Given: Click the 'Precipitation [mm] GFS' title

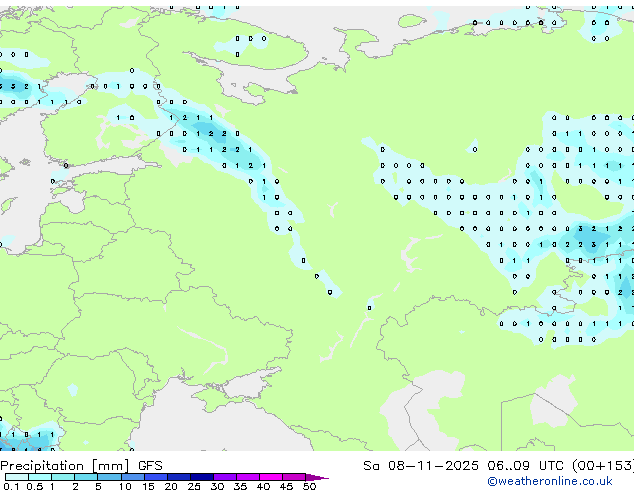Looking at the screenshot, I should tap(81, 466).
